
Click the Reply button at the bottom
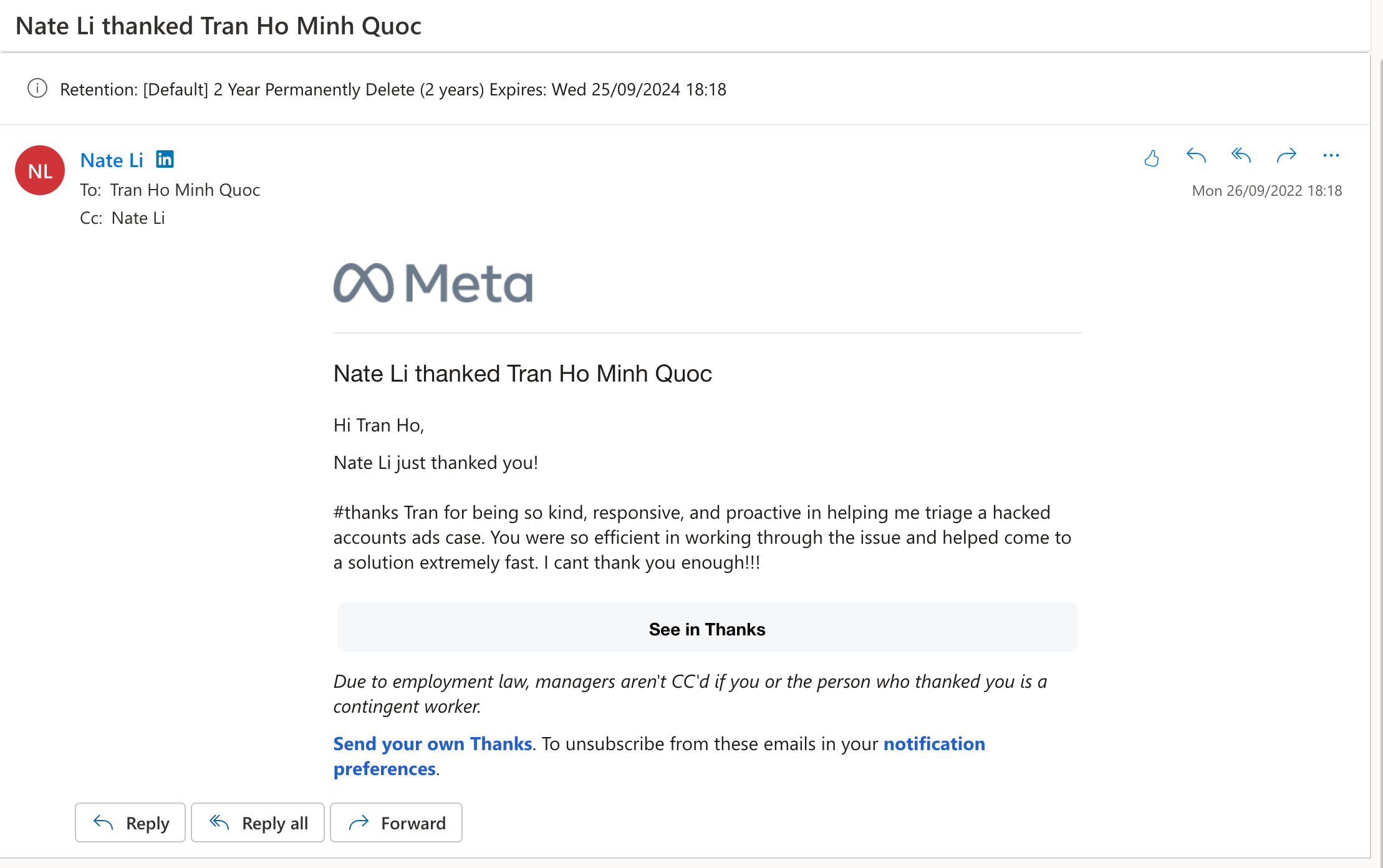coord(130,822)
